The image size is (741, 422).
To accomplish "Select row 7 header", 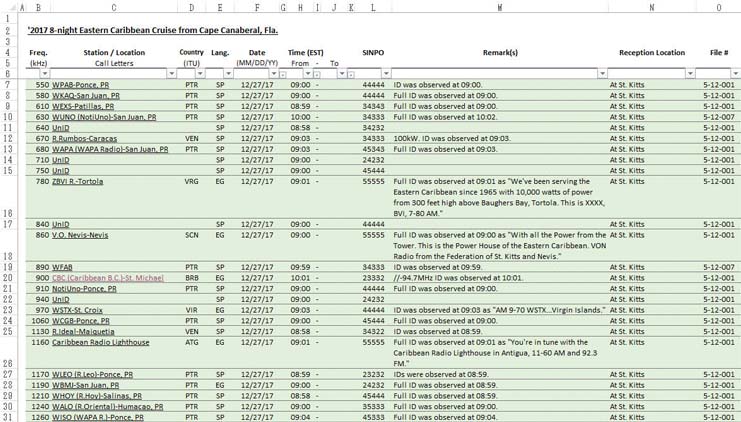I will pos(8,85).
